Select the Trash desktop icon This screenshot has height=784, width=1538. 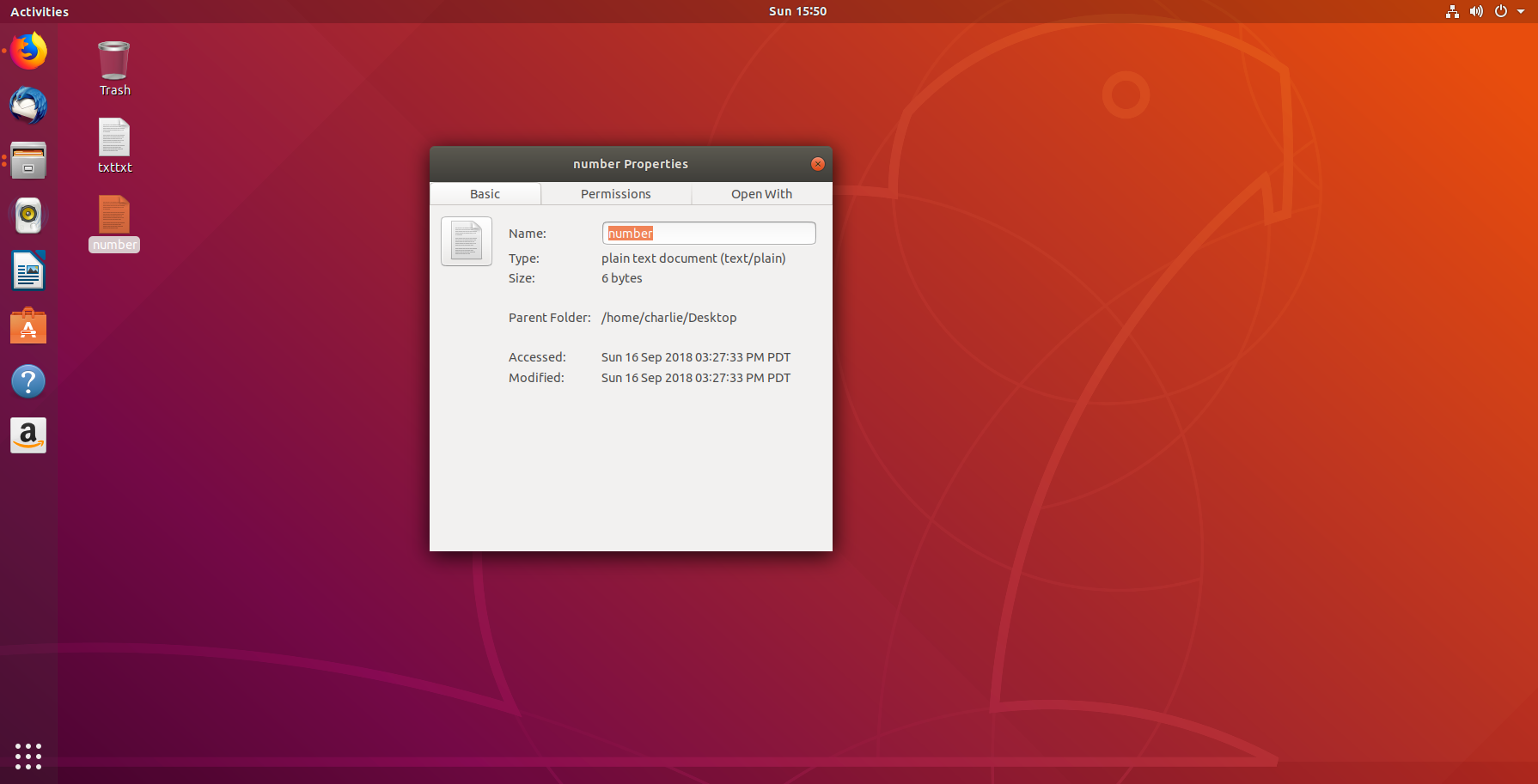(x=114, y=69)
